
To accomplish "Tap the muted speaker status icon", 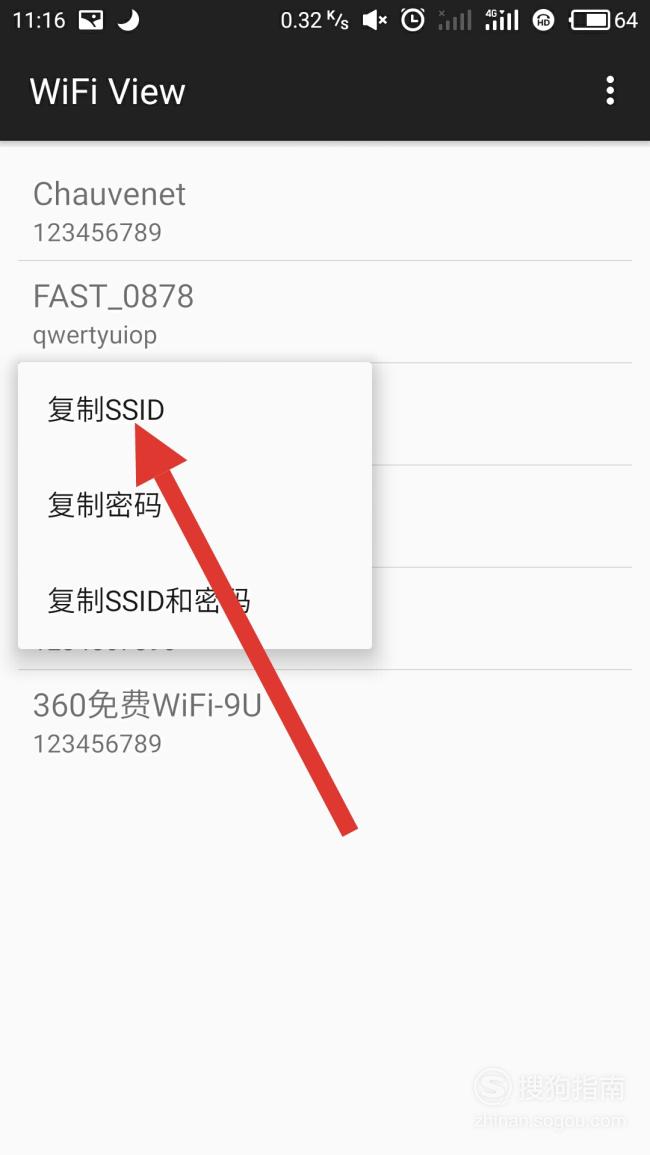I will point(375,21).
